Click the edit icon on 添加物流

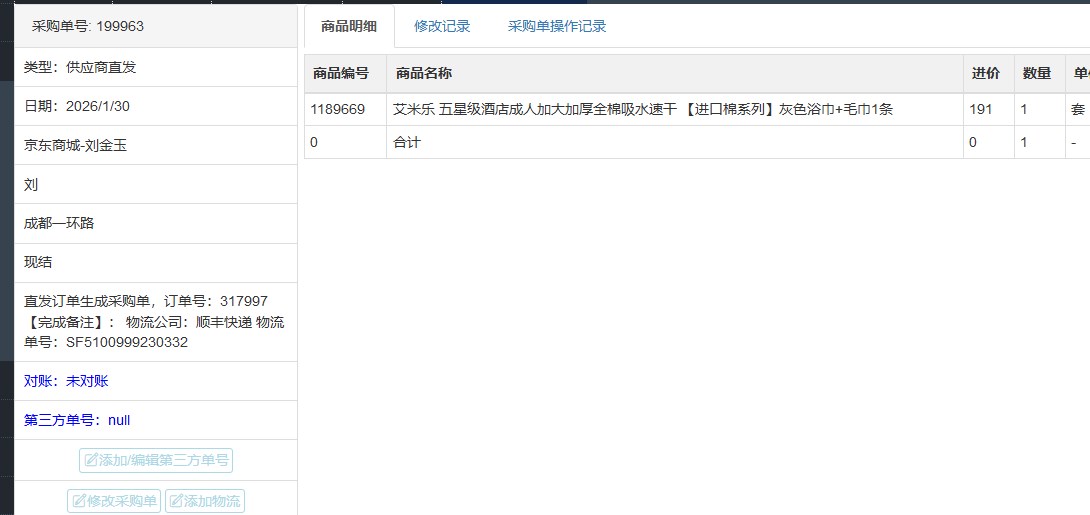(176, 502)
